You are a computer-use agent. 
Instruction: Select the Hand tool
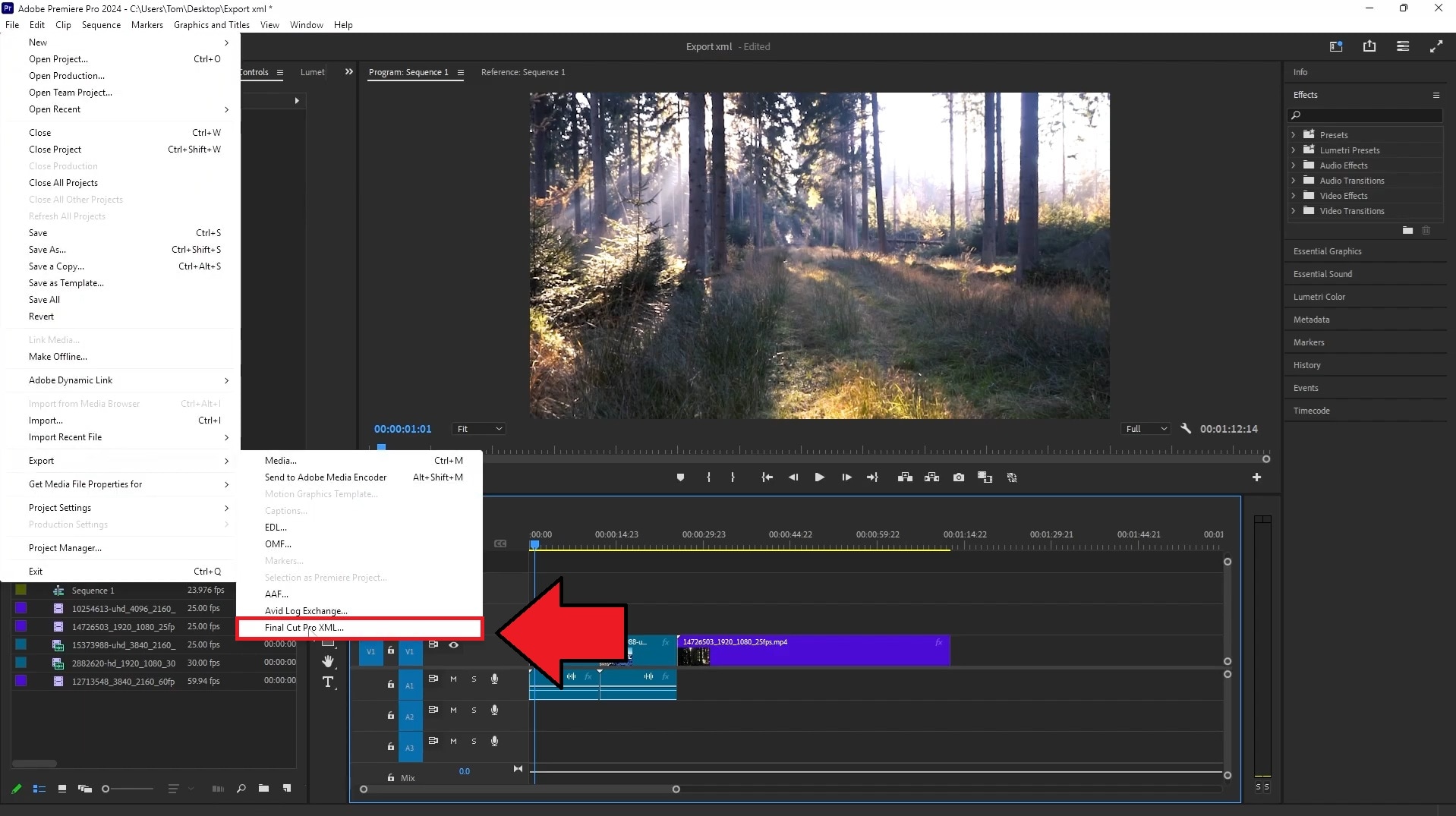[x=328, y=662]
